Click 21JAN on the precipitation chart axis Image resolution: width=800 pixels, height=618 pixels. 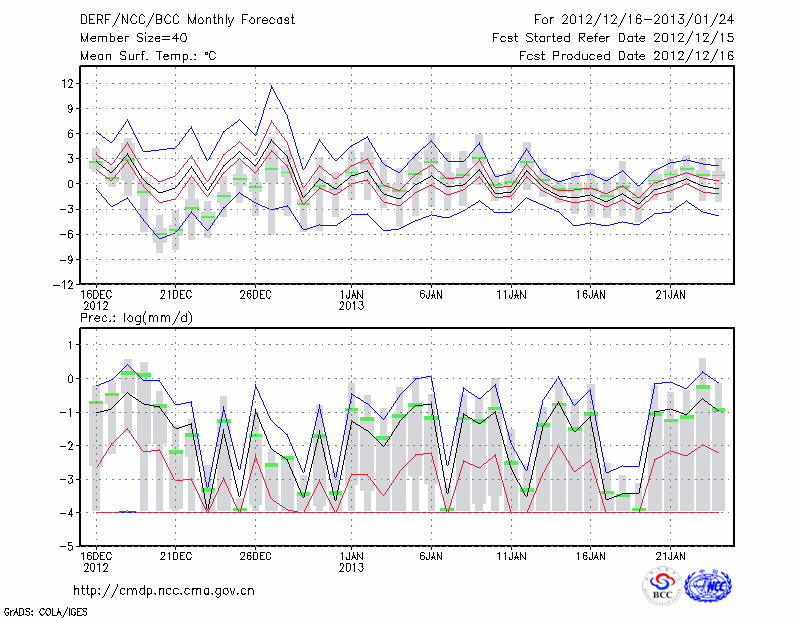[670, 555]
